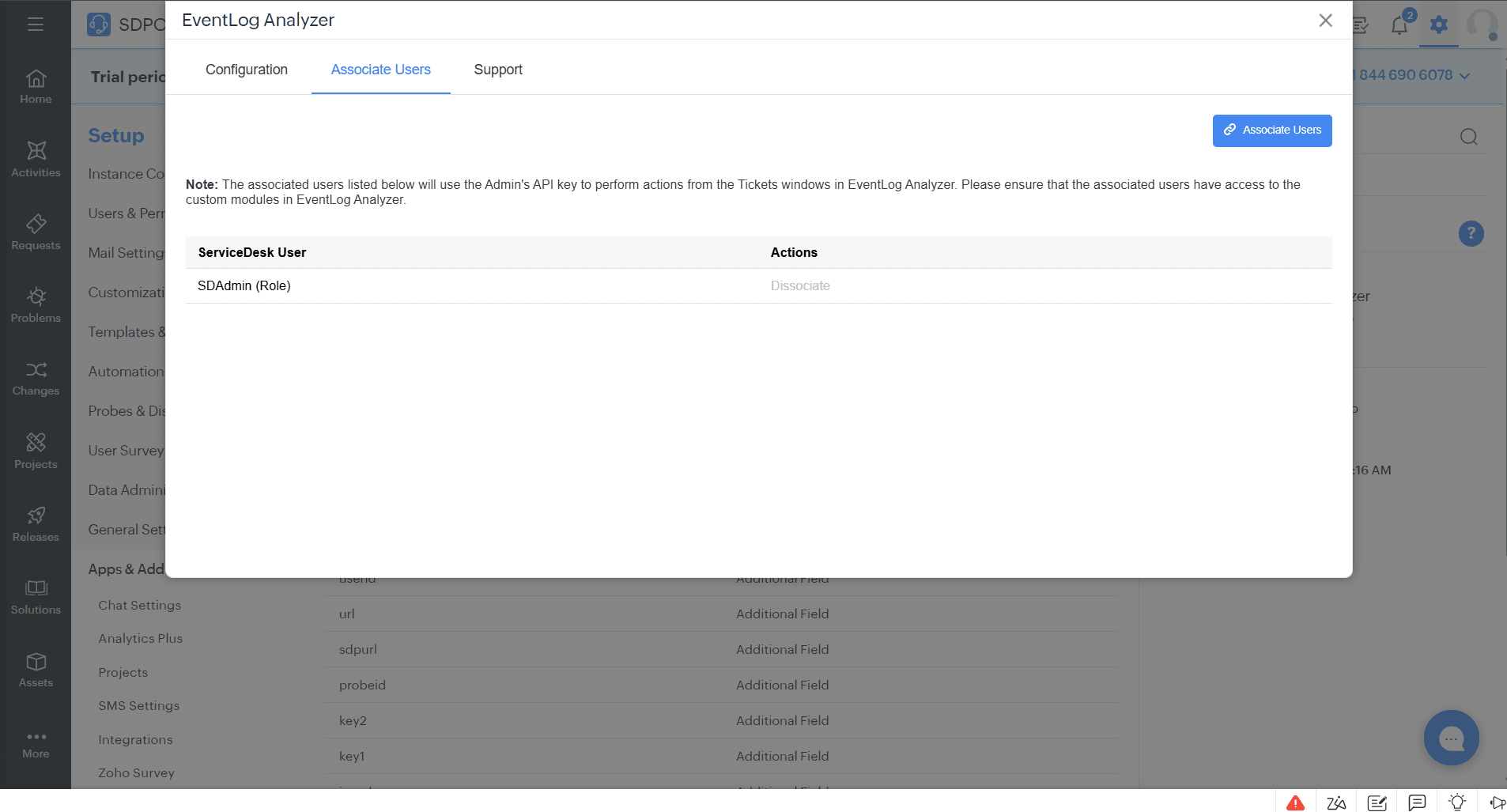
Task: Select the Associate Users tab
Action: 381,70
